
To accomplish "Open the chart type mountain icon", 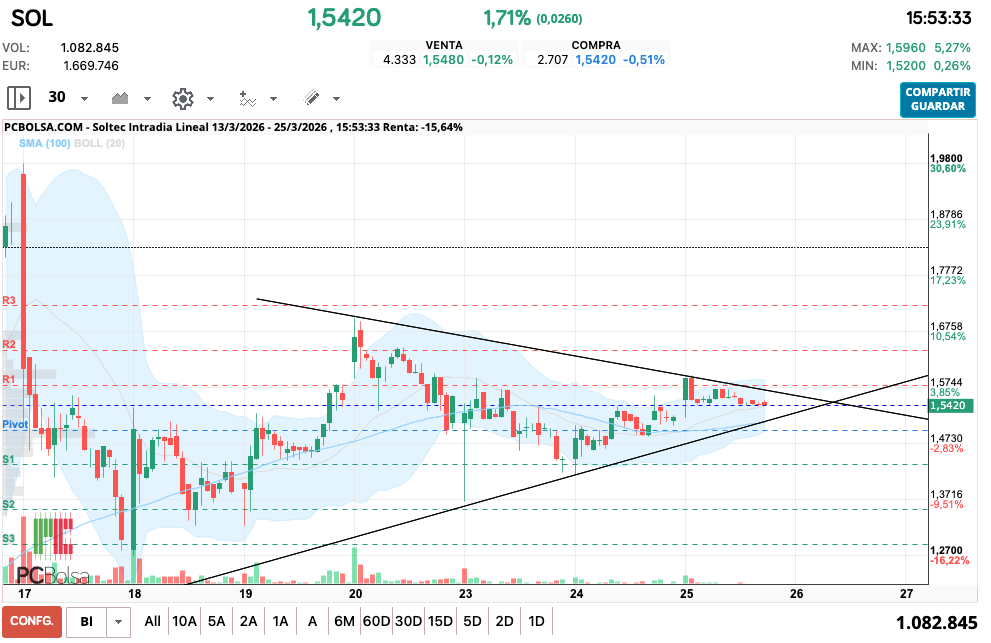I will [121, 98].
